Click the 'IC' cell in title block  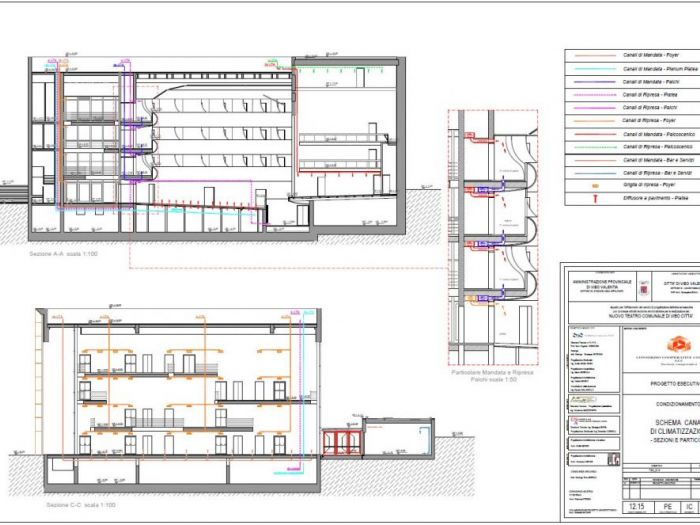(x=689, y=507)
